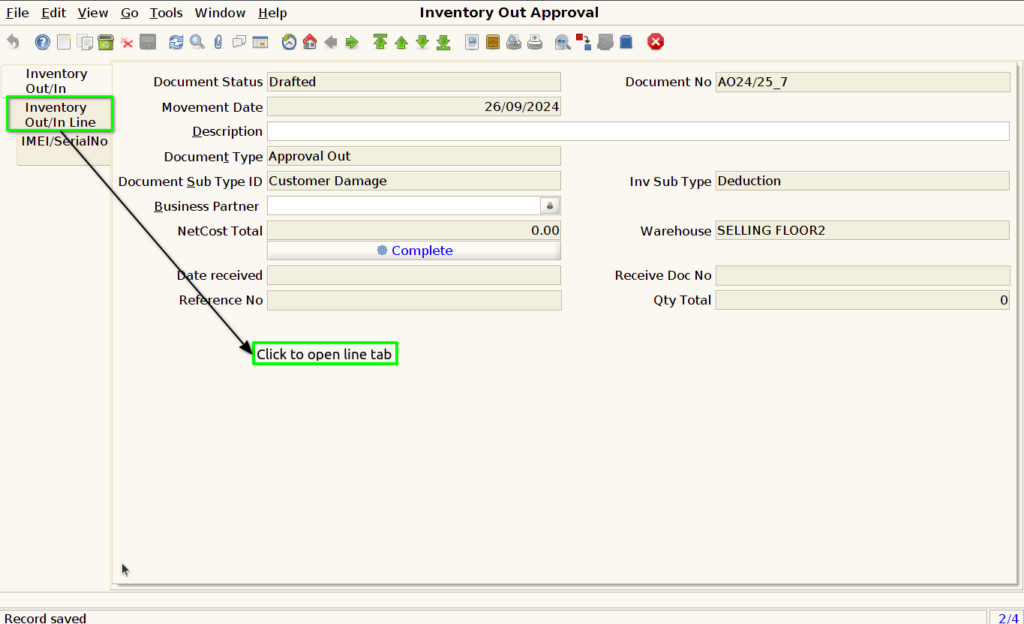Jump to the last record icon

click(x=443, y=42)
